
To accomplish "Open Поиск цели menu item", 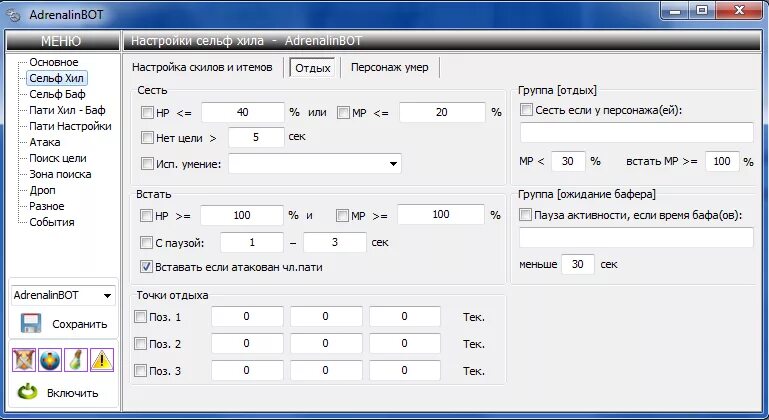I will coord(57,158).
